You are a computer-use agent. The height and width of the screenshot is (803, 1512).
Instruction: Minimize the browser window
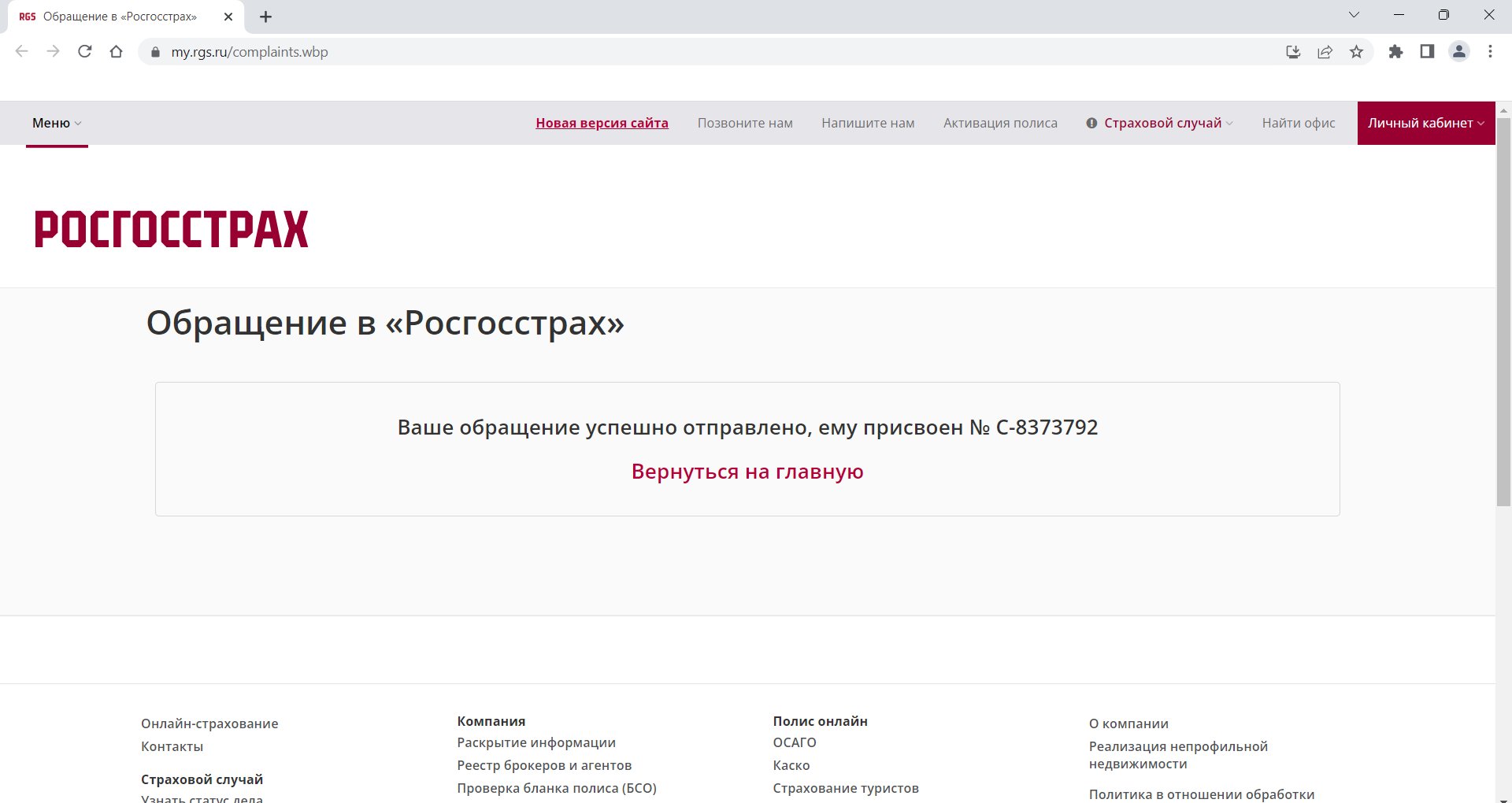point(1399,15)
